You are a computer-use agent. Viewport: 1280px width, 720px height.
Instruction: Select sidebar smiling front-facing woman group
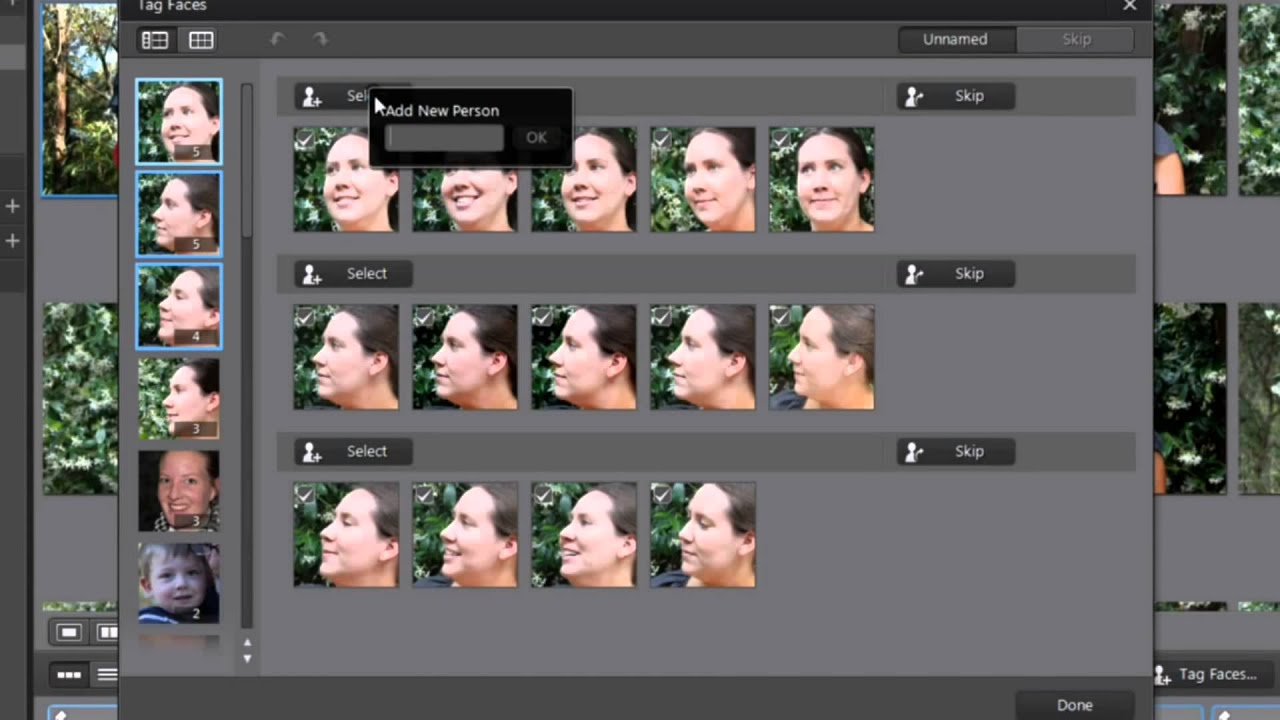(x=179, y=490)
